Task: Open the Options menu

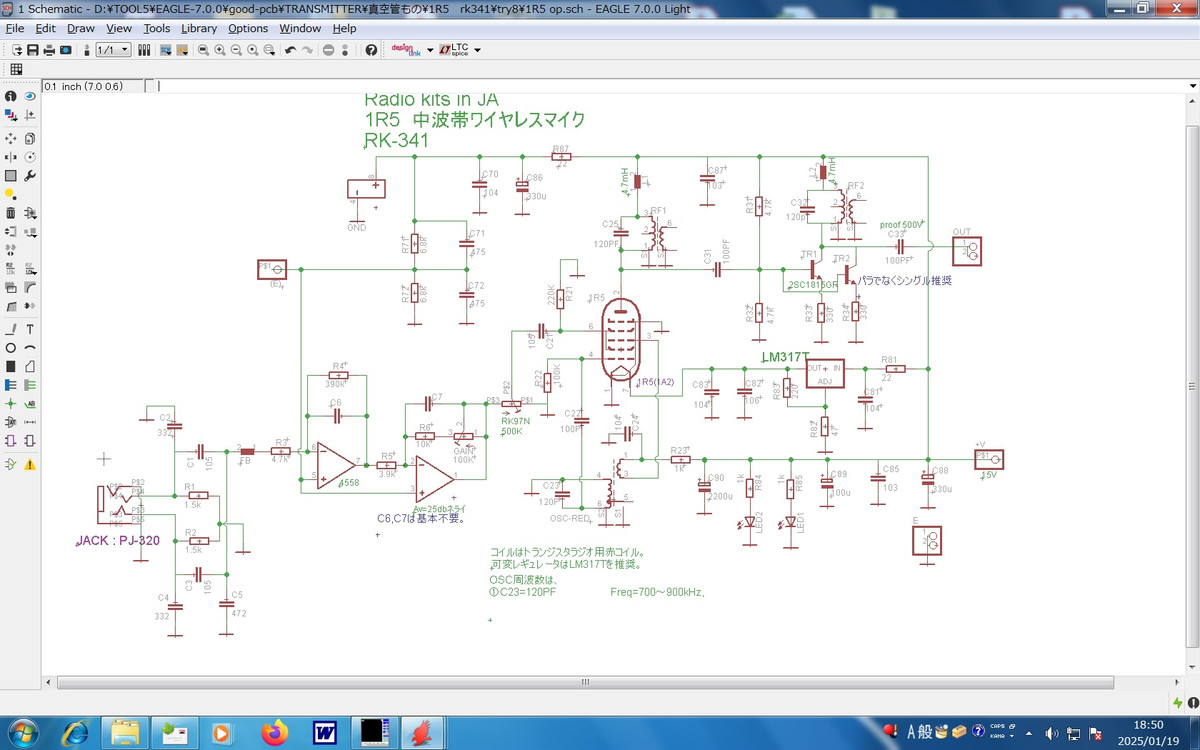Action: click(x=248, y=28)
